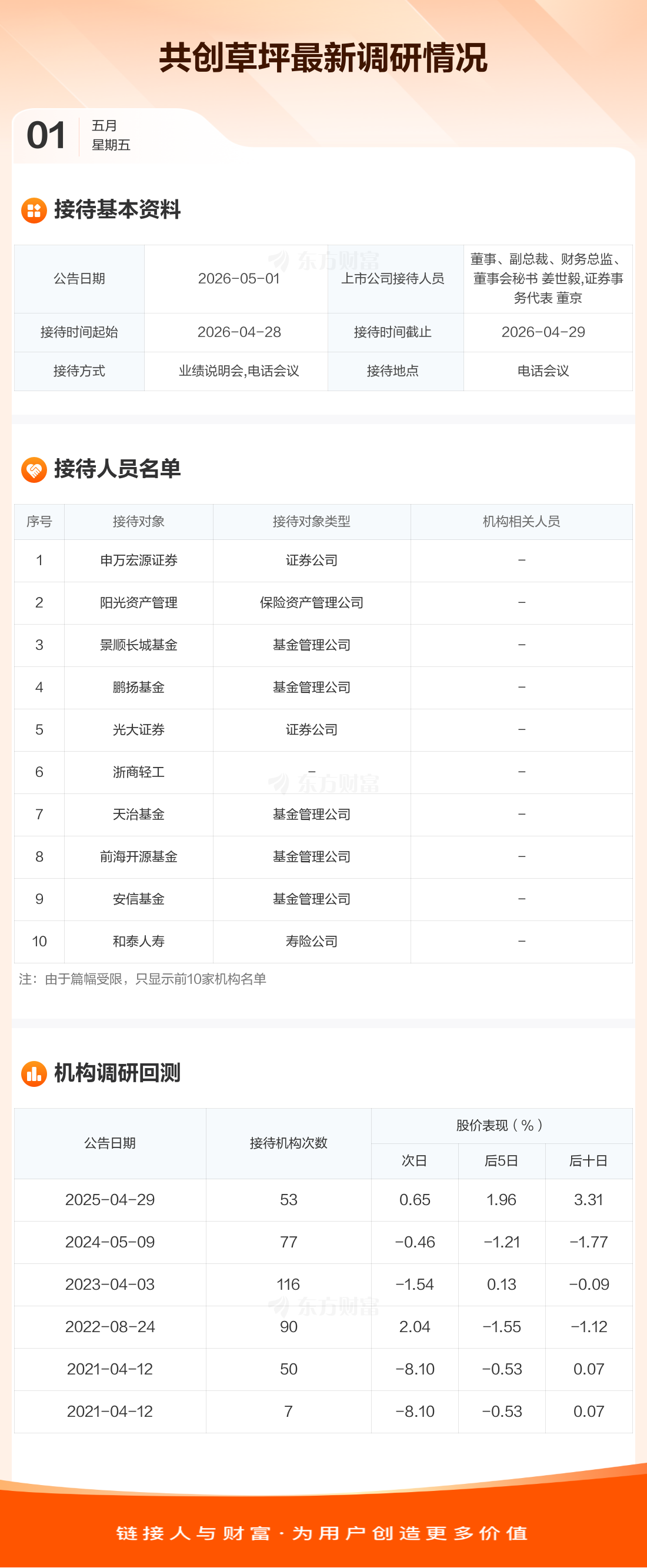Select the 2025-04-29 backtest row date
Viewport: 647px width, 1568px height.
click(110, 1200)
